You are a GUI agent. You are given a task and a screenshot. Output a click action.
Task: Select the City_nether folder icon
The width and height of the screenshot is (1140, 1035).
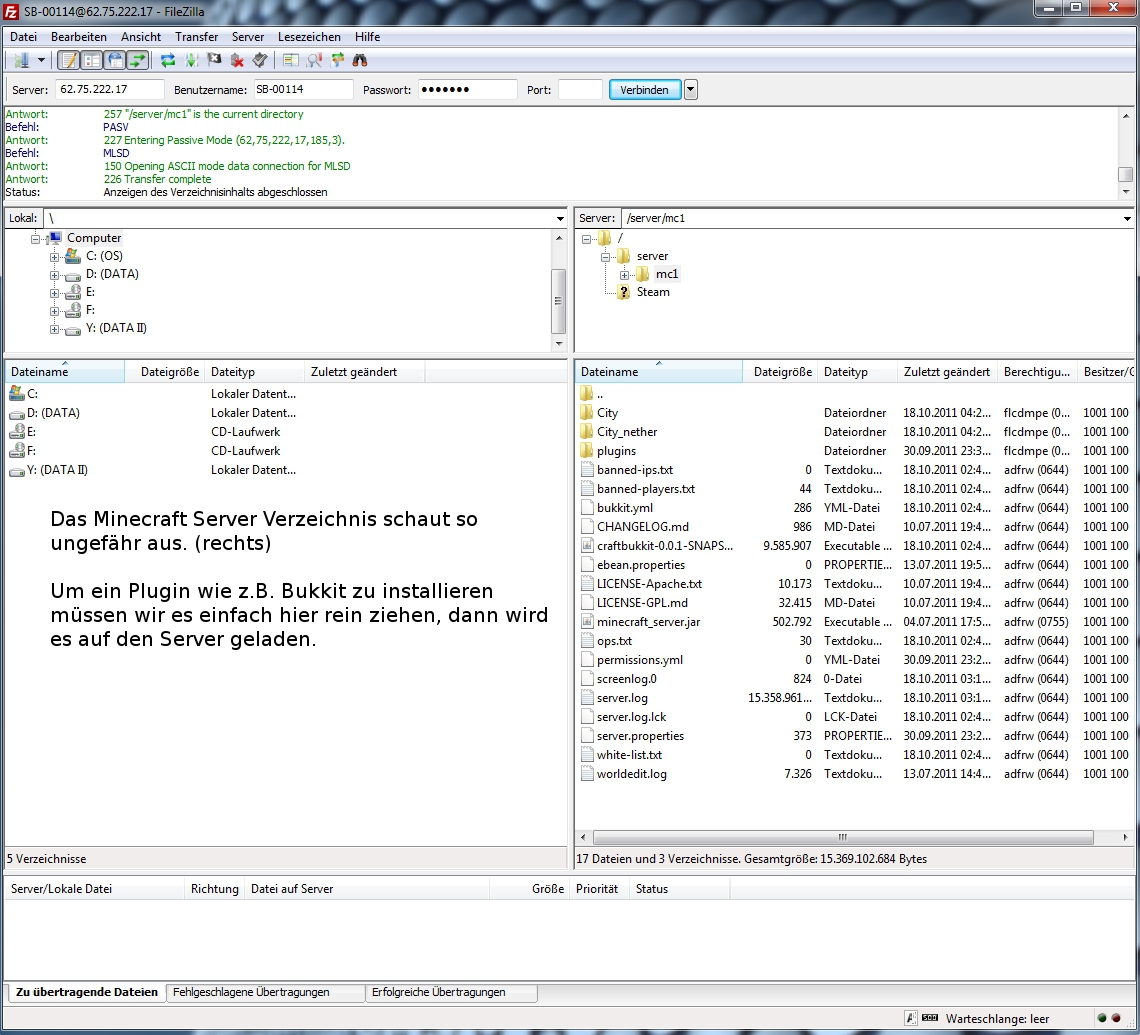tap(587, 432)
